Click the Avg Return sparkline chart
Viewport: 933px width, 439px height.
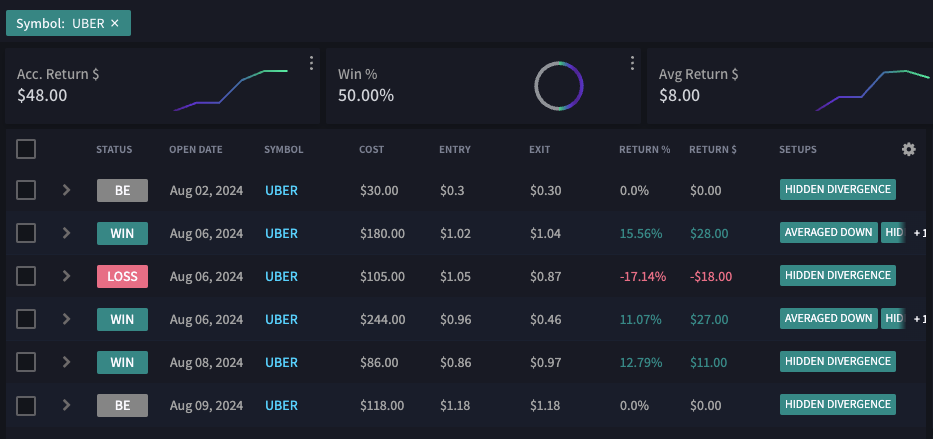[x=873, y=90]
